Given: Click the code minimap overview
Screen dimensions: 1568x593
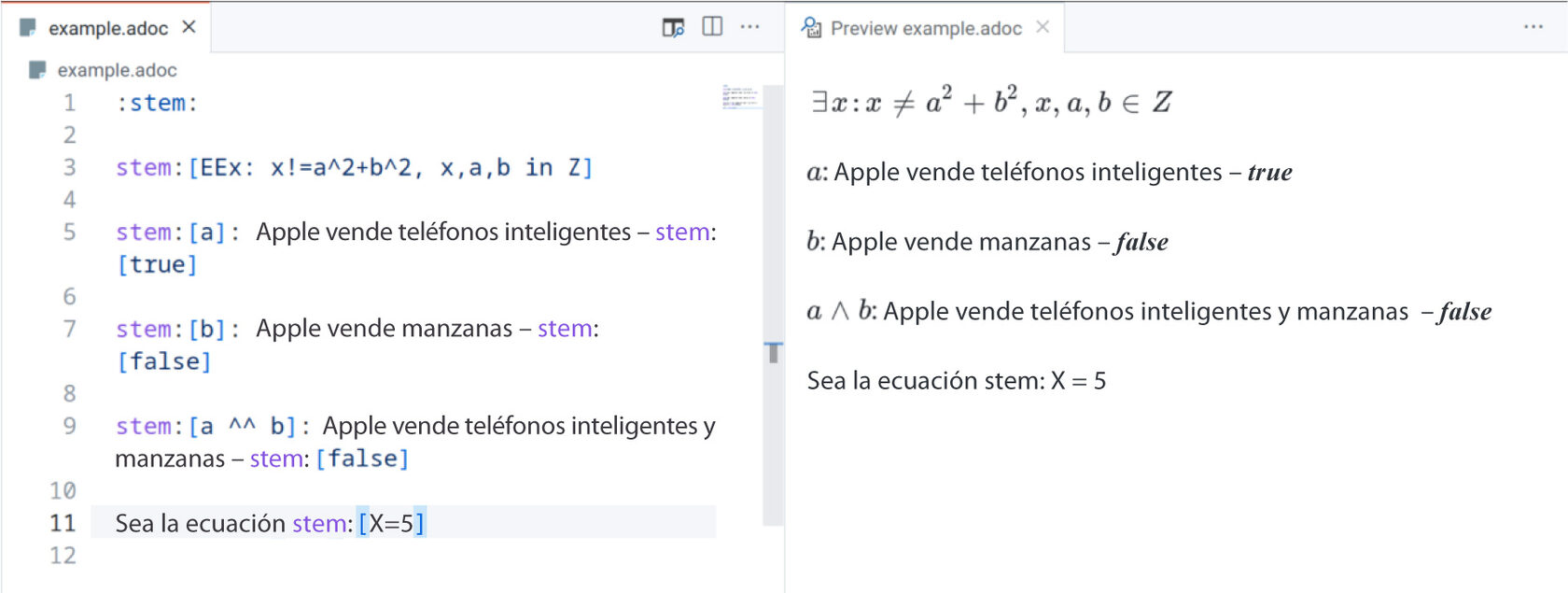Looking at the screenshot, I should (x=737, y=98).
